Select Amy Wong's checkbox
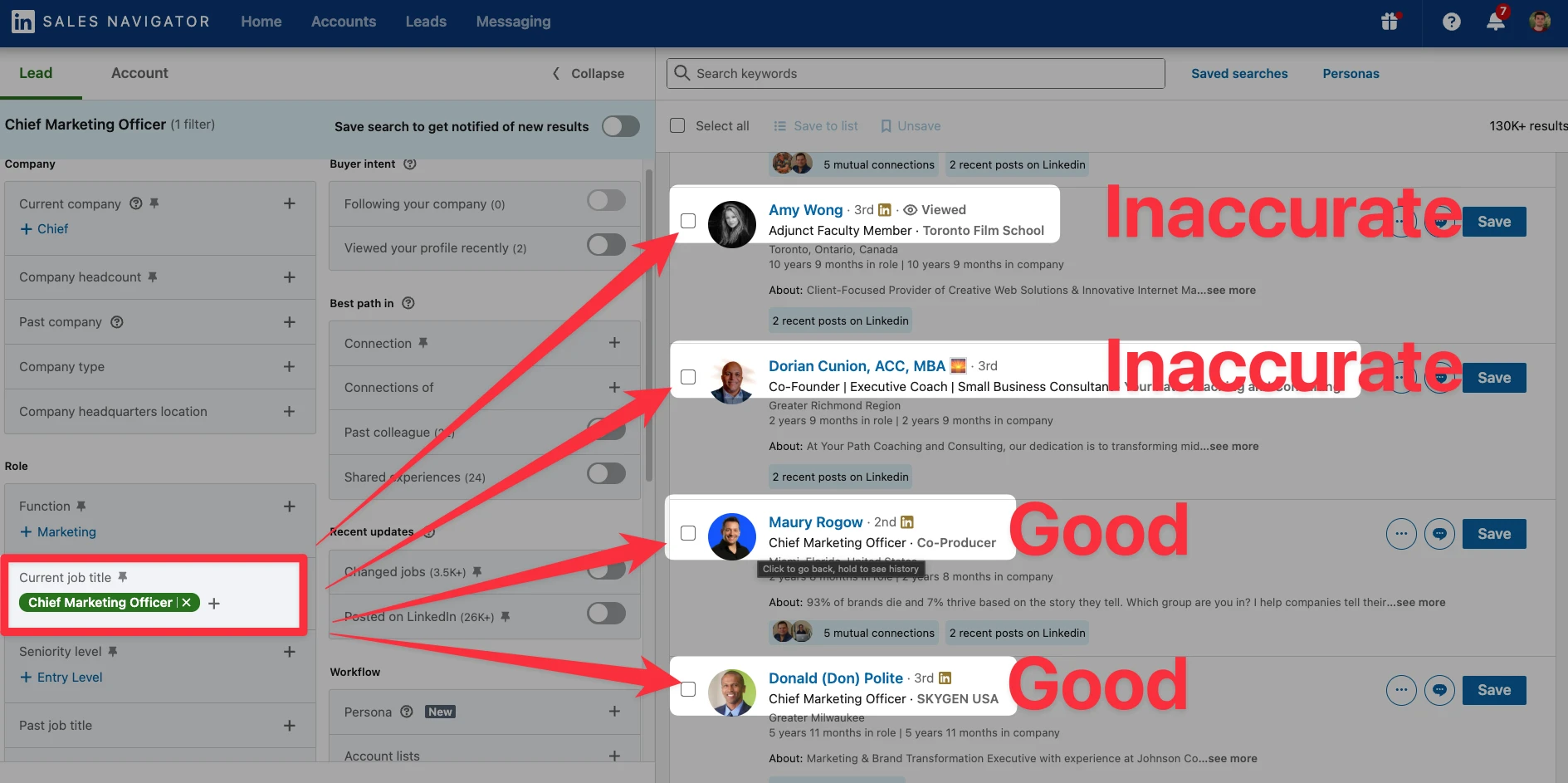 click(x=688, y=221)
